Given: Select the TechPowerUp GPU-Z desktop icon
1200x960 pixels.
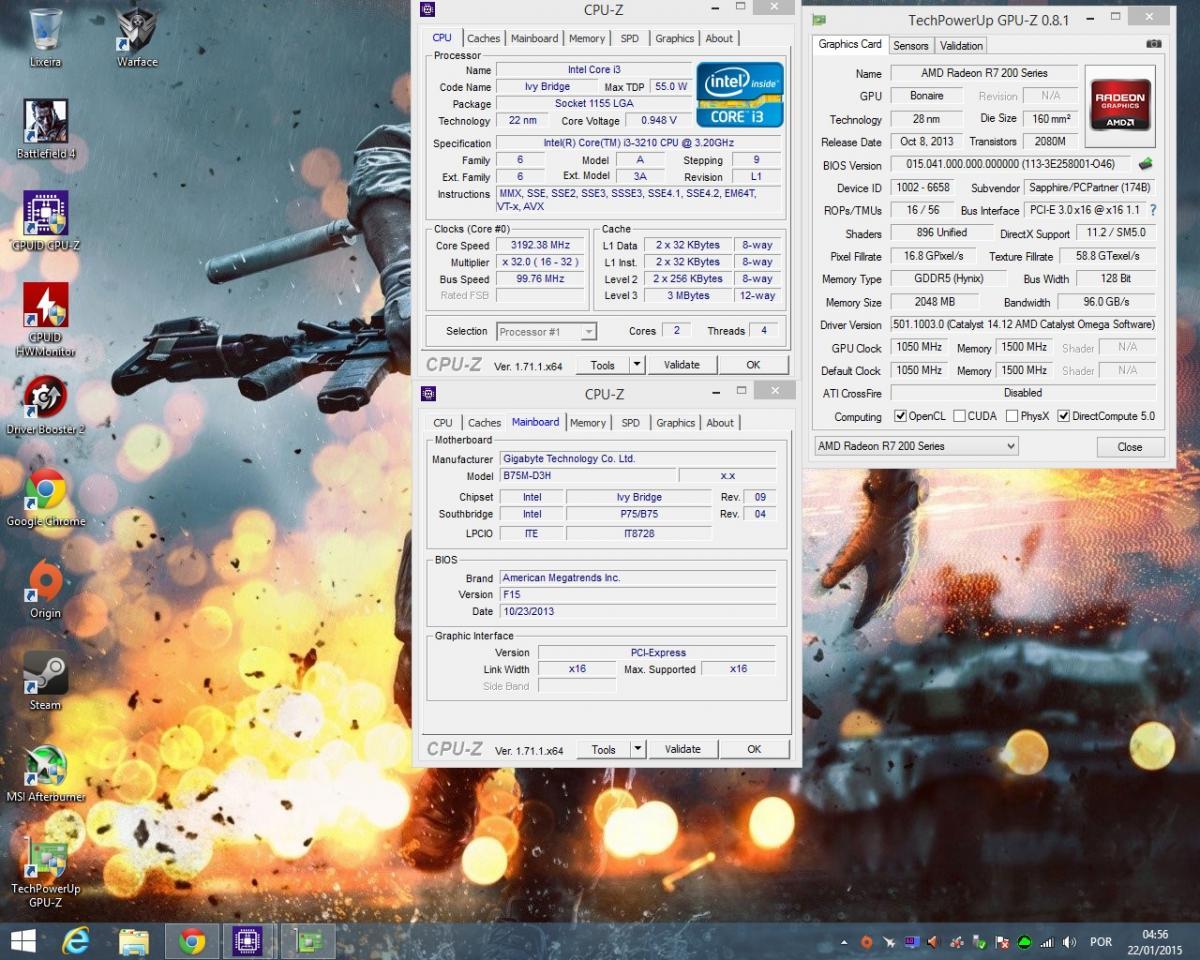Looking at the screenshot, I should (x=46, y=872).
